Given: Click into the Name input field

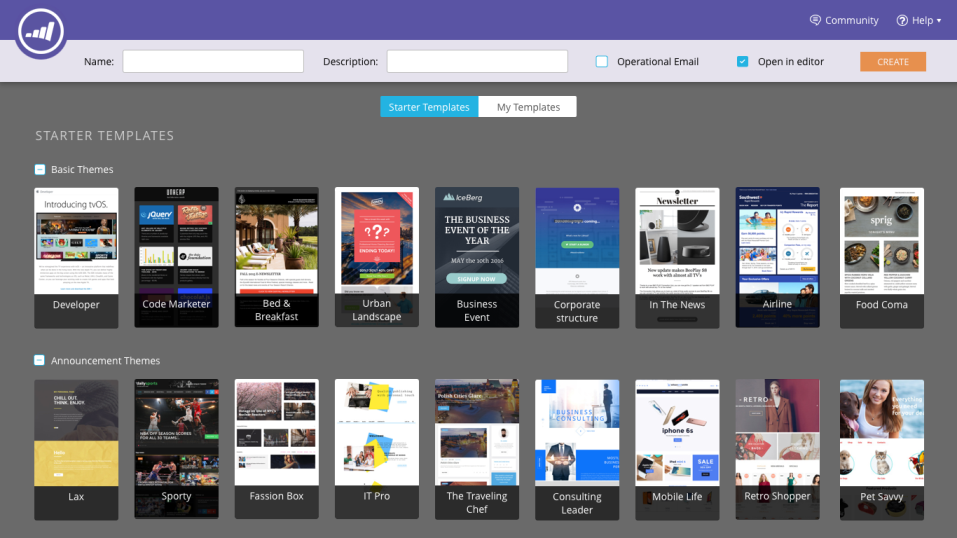Looking at the screenshot, I should tap(212, 62).
